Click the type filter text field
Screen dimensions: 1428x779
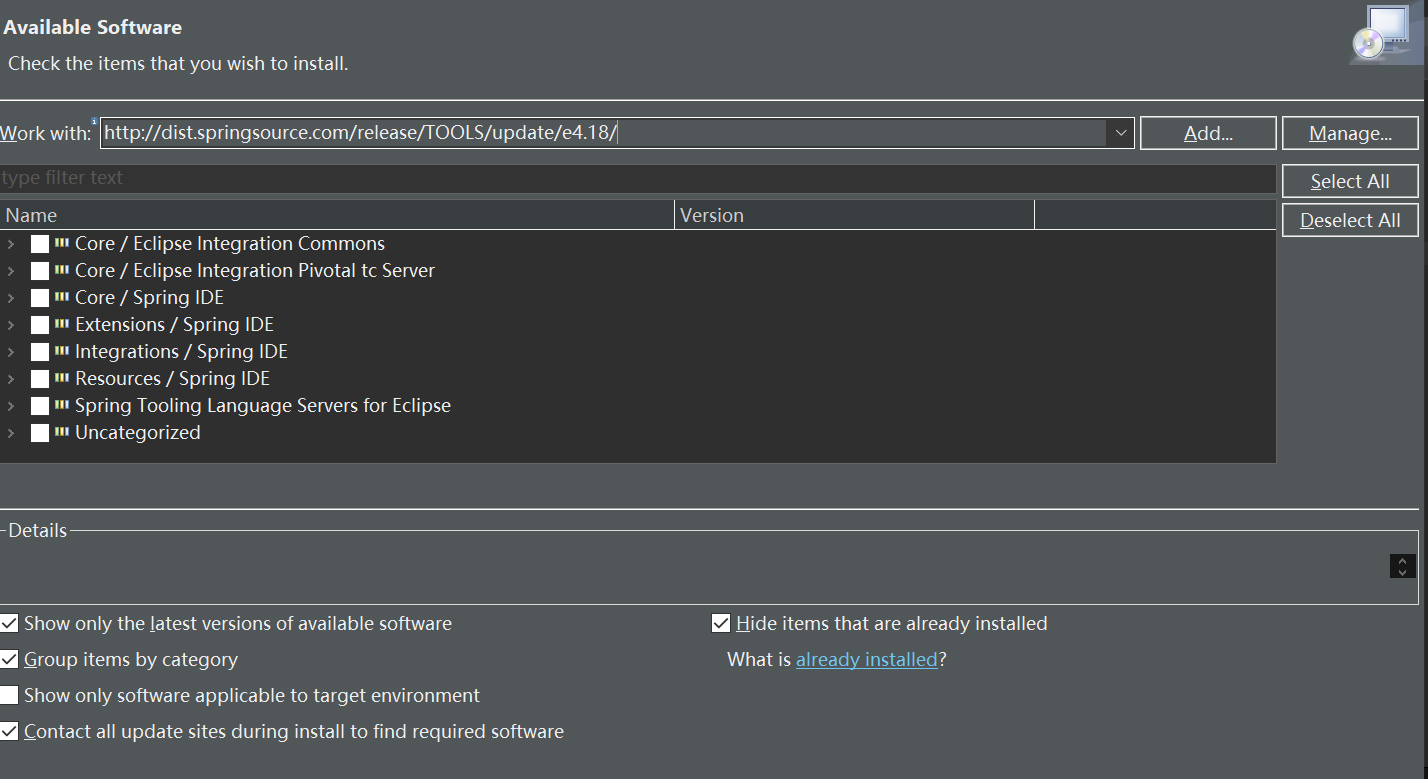click(638, 178)
